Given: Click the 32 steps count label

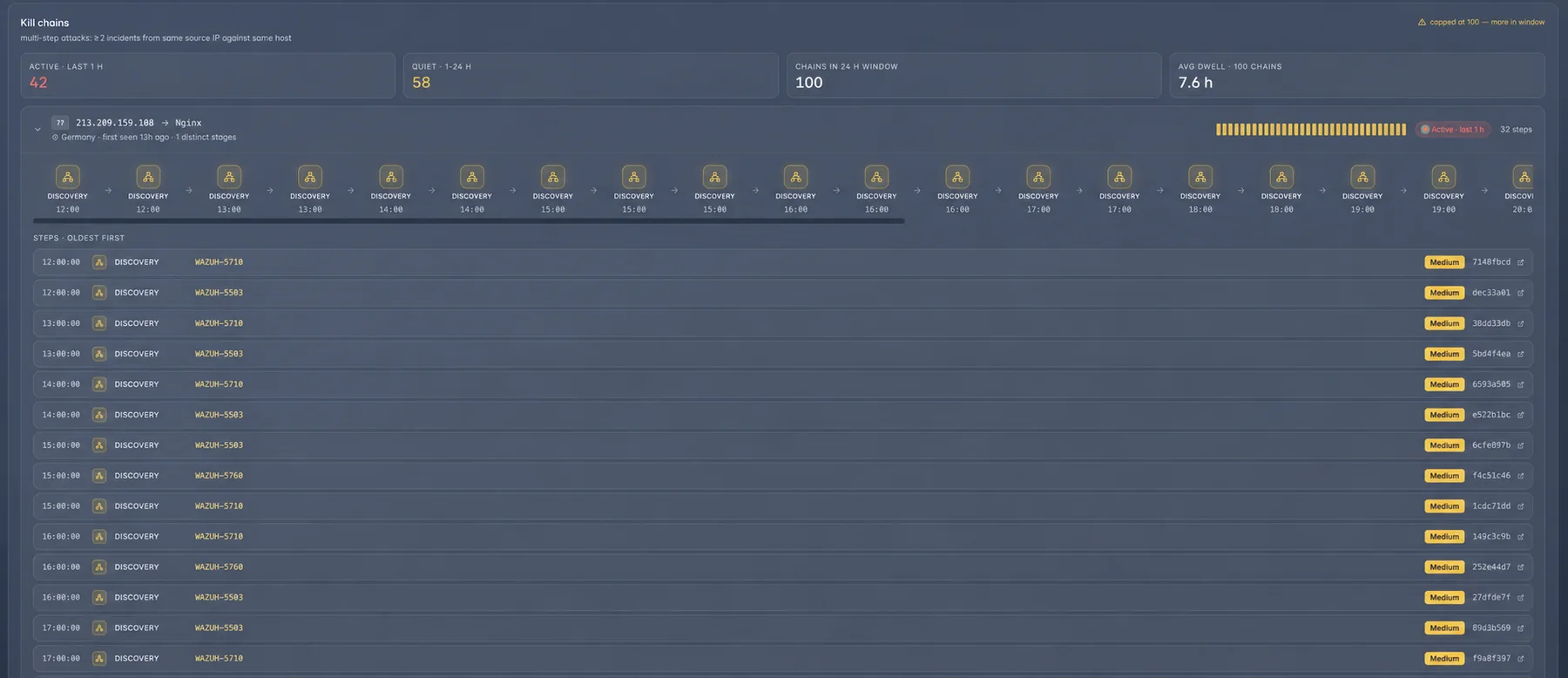Looking at the screenshot, I should (1516, 130).
